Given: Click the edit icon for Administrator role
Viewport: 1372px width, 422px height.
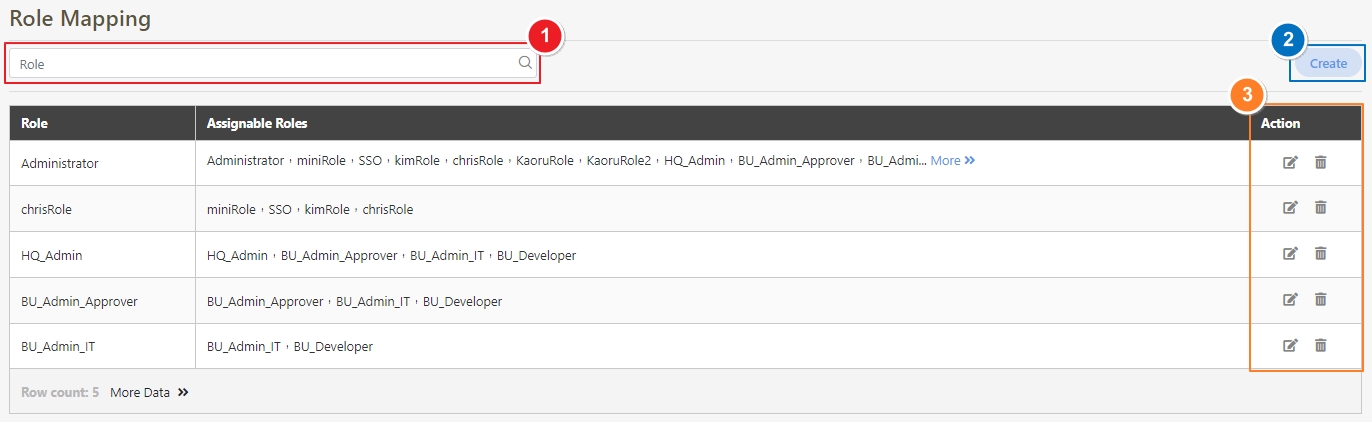Looking at the screenshot, I should coord(1290,162).
